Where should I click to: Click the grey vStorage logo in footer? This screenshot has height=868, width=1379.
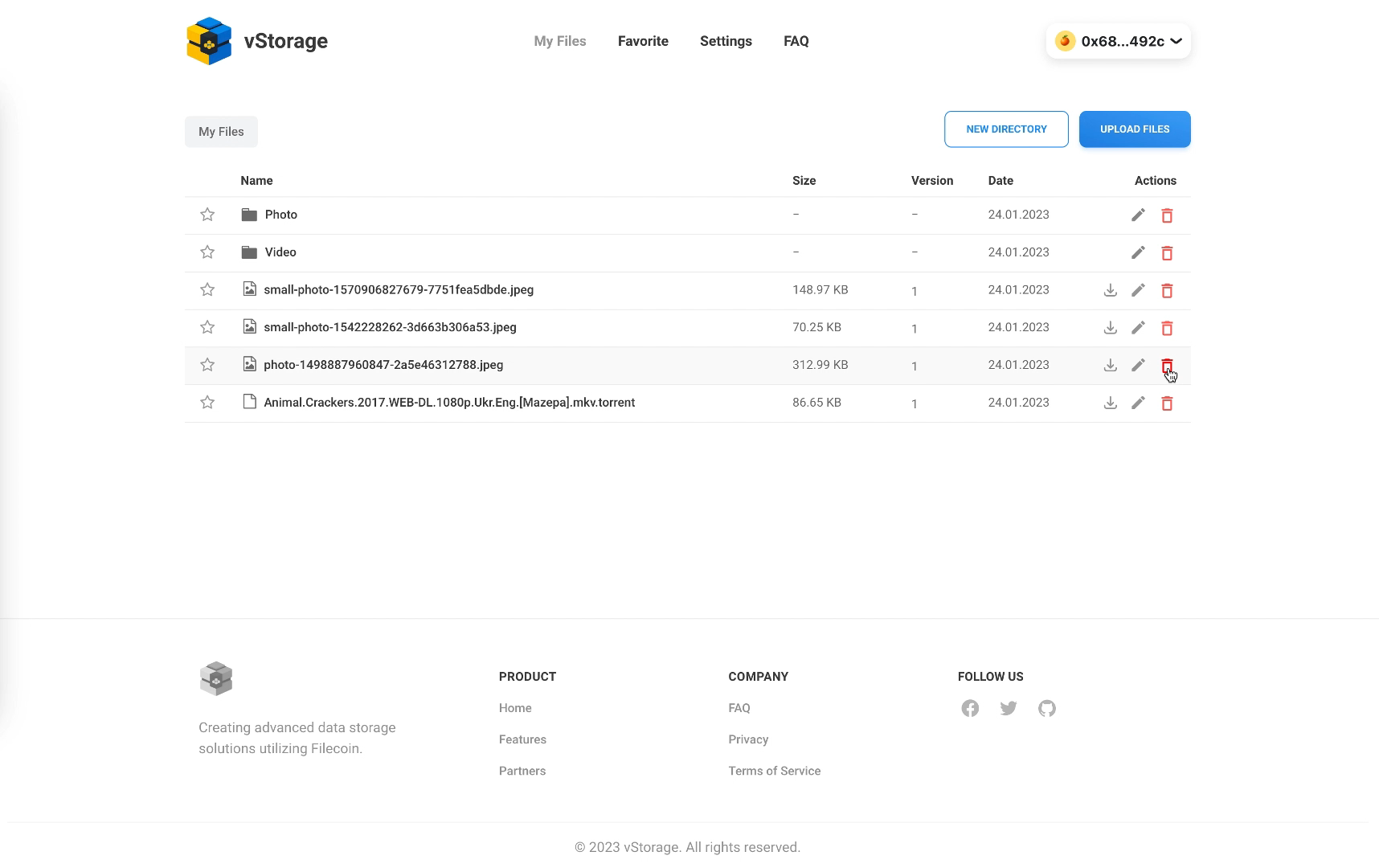(216, 678)
